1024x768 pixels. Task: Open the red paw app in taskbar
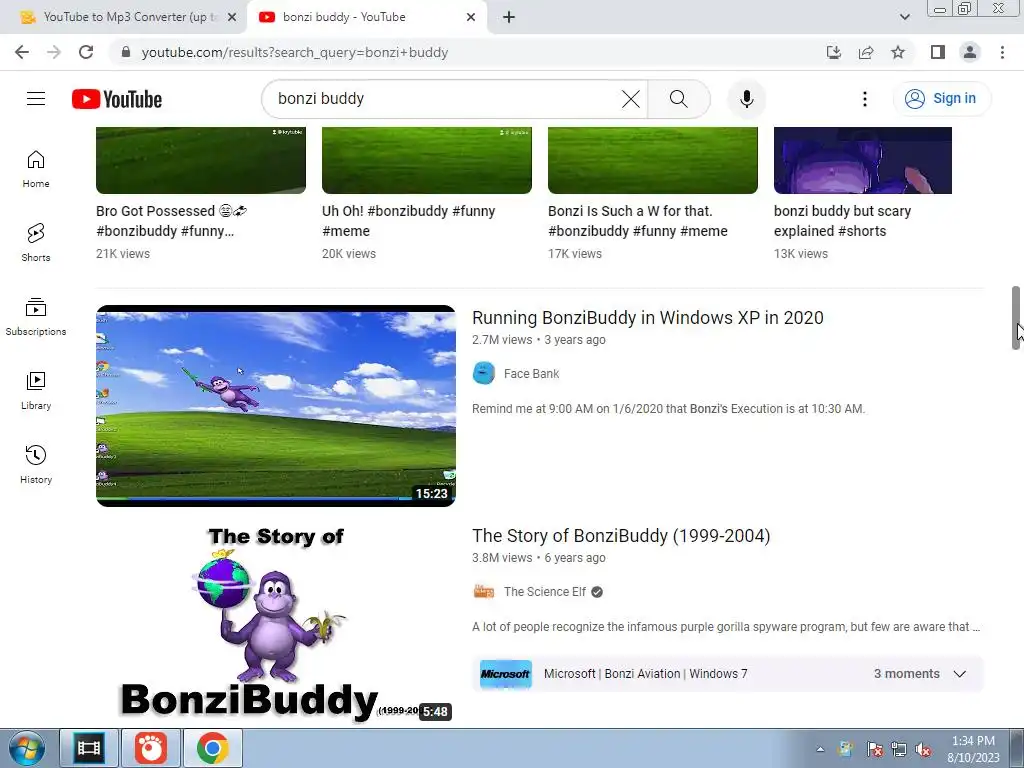[151, 748]
